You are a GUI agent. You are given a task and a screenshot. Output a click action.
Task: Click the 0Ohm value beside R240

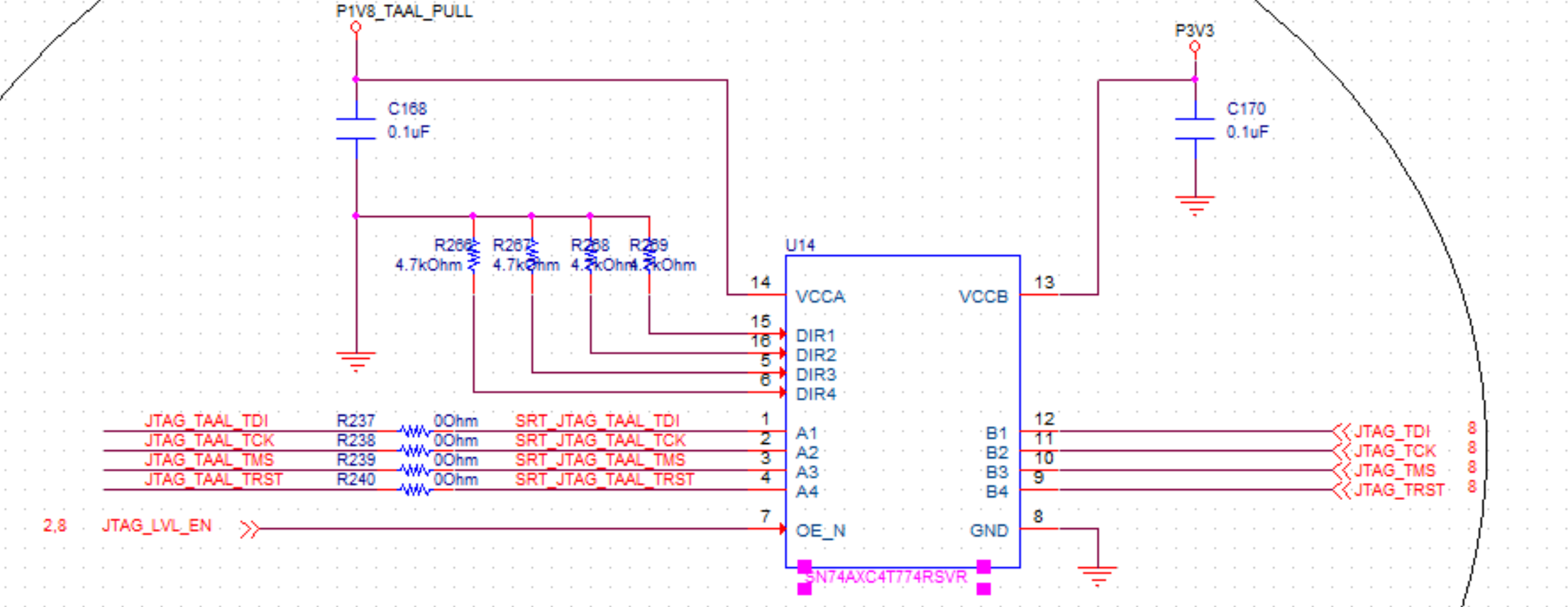tap(456, 480)
